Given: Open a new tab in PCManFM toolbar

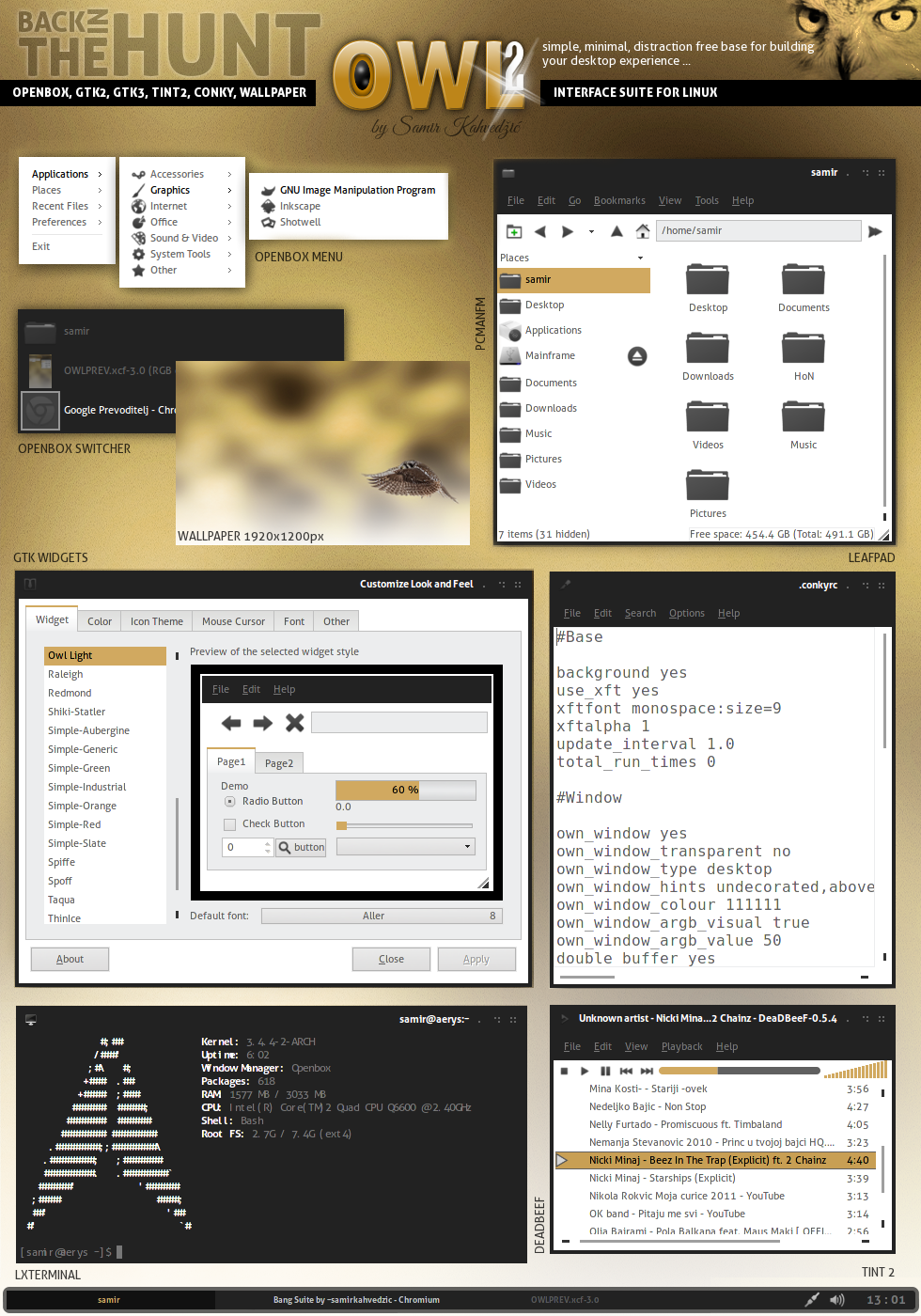Looking at the screenshot, I should pyautogui.click(x=514, y=231).
